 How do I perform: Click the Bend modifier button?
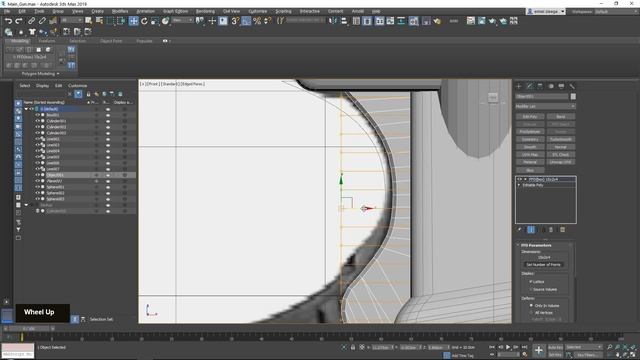coord(560,116)
